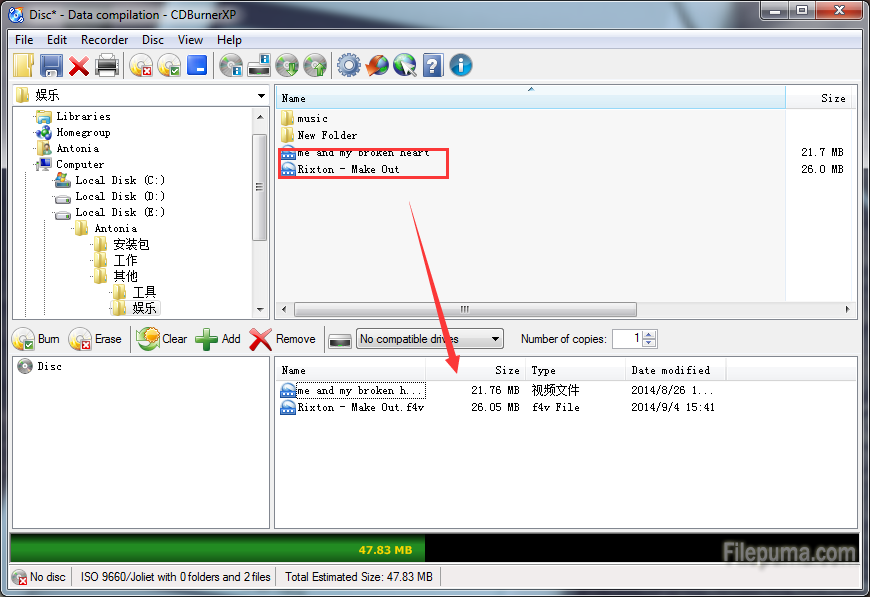This screenshot has width=870, height=597.
Task: Click the red X delete icon in the toolbar
Action: tap(79, 66)
